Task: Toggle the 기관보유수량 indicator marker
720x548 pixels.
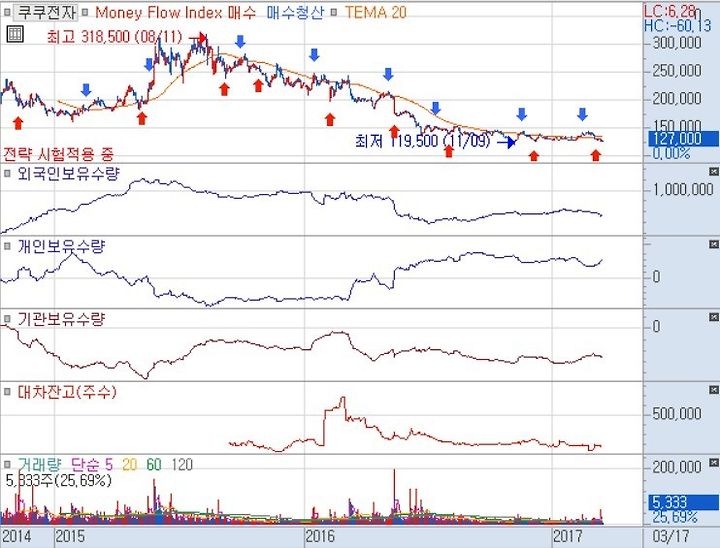Action: tap(7, 319)
